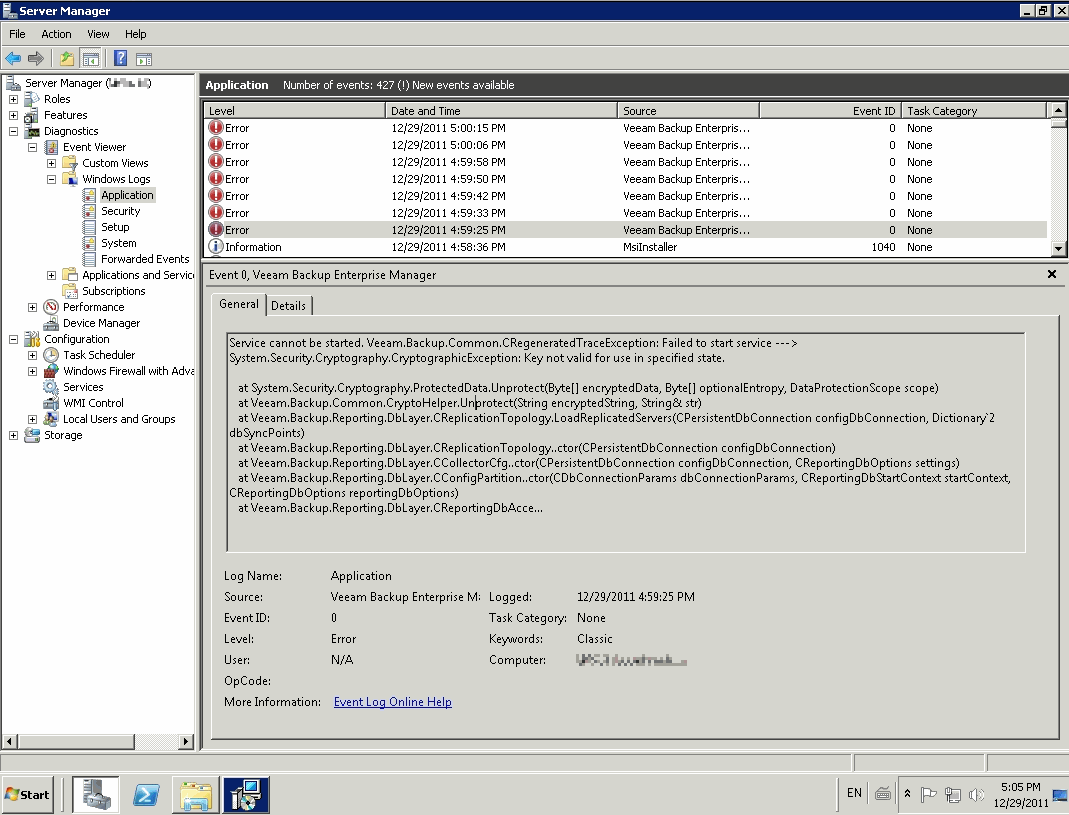Click the Forward arrow toolbar icon
The height and width of the screenshot is (815, 1069).
(35, 59)
